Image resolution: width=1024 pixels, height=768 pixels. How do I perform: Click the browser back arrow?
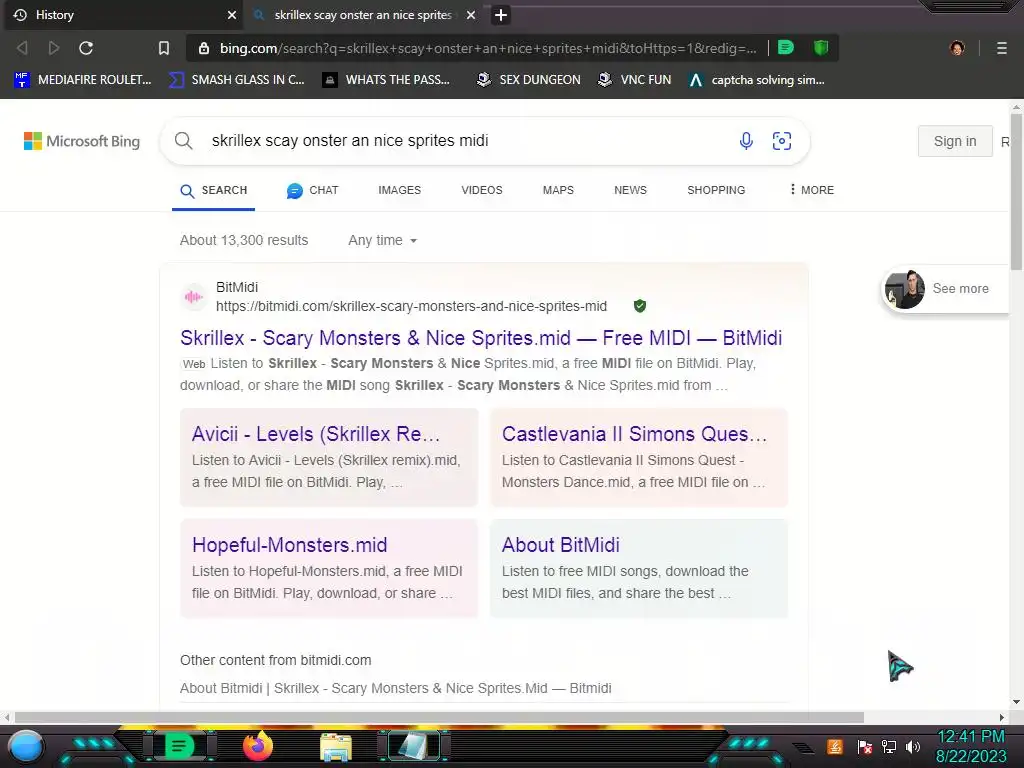point(22,48)
